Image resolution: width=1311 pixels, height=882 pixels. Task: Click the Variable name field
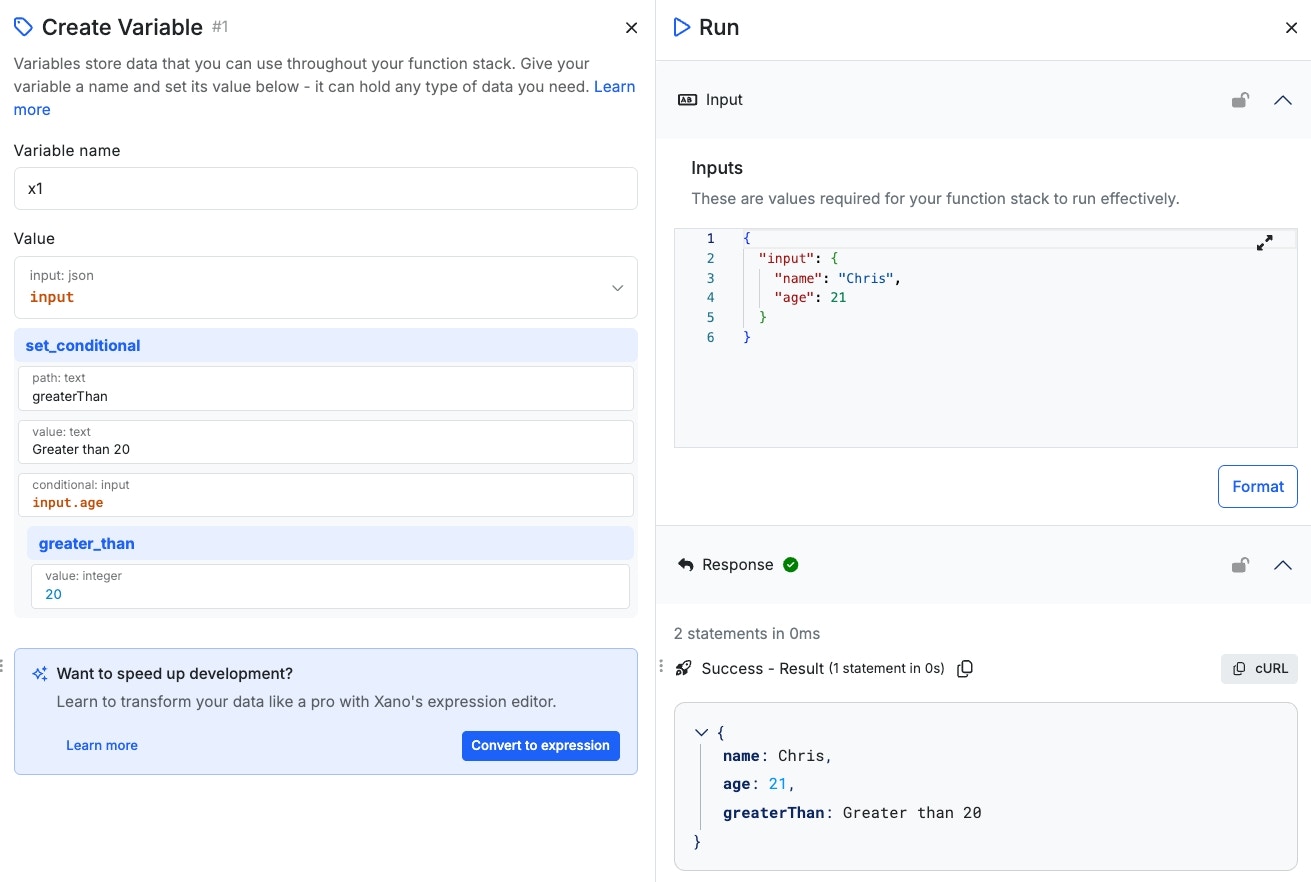[x=326, y=189]
